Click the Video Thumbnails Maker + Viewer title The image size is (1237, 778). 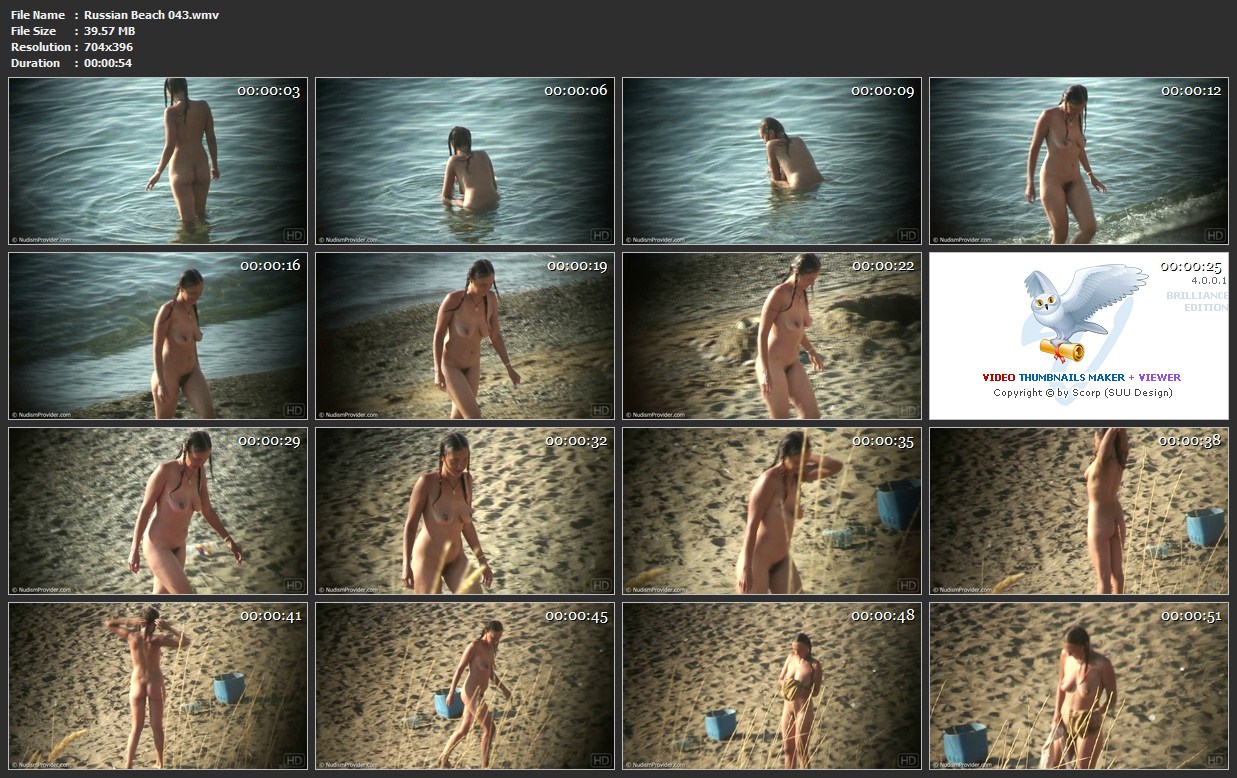(x=1081, y=377)
